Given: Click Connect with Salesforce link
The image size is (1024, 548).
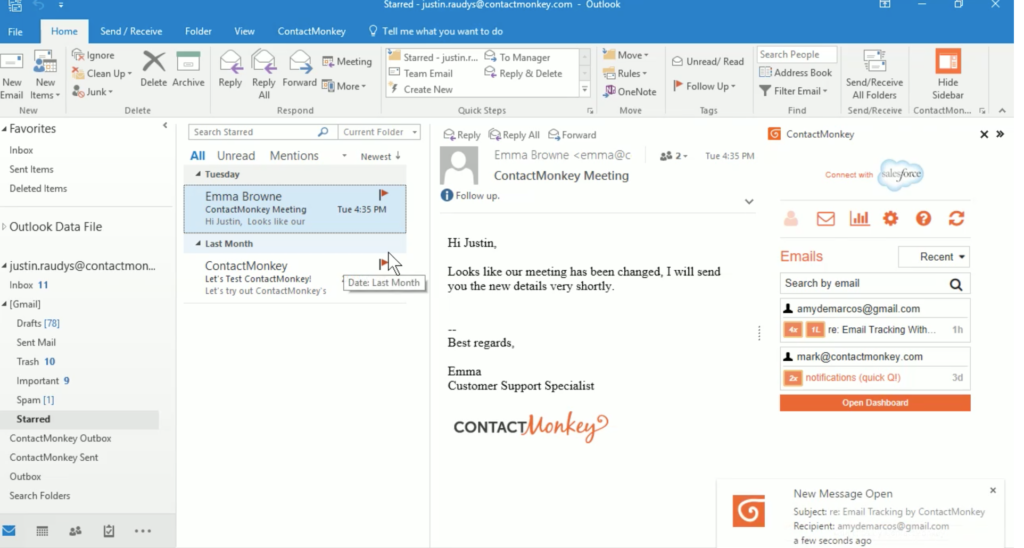Looking at the screenshot, I should point(874,174).
